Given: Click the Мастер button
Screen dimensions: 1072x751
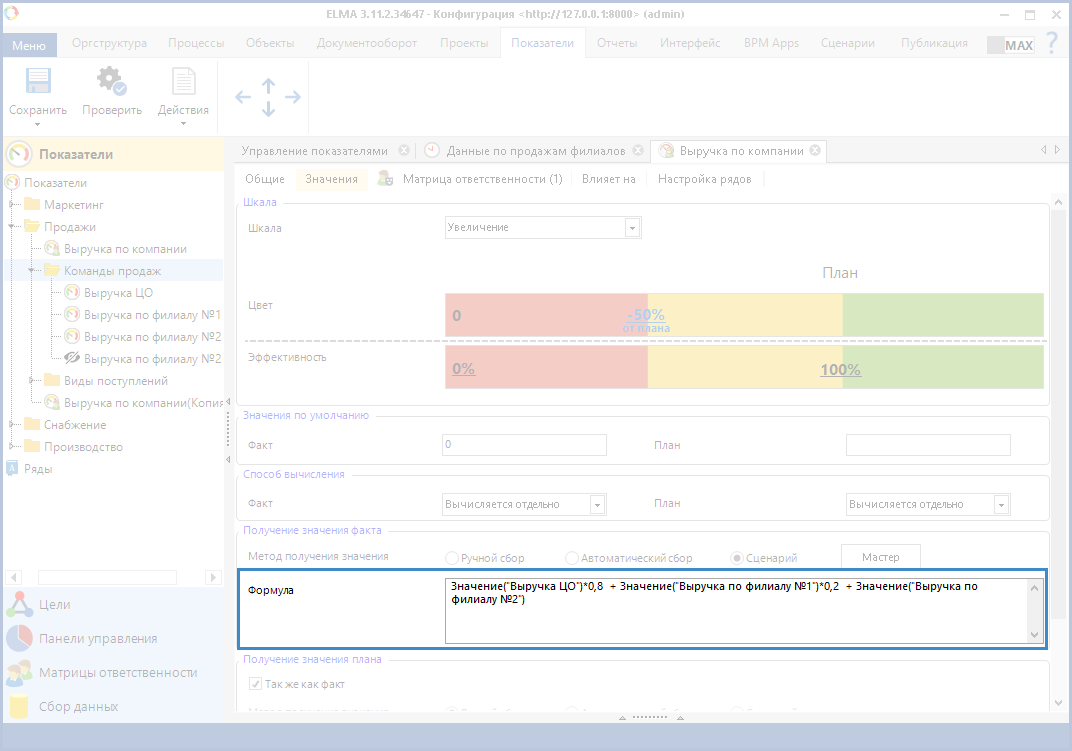Looking at the screenshot, I should click(880, 557).
